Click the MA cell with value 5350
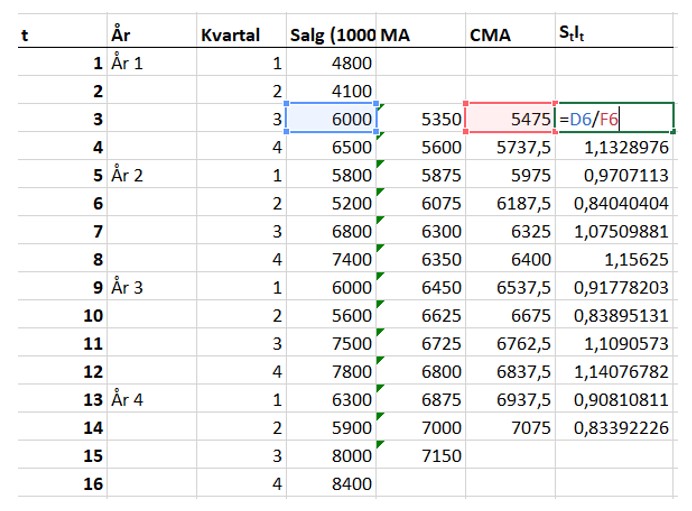The image size is (692, 511). [421, 119]
